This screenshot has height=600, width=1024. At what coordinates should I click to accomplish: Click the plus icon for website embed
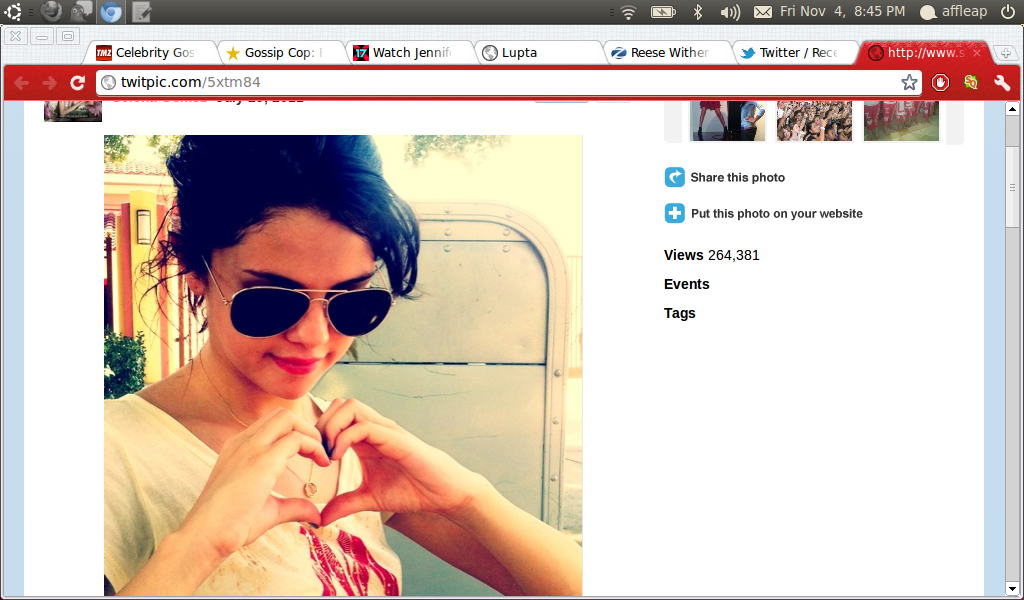click(x=675, y=213)
